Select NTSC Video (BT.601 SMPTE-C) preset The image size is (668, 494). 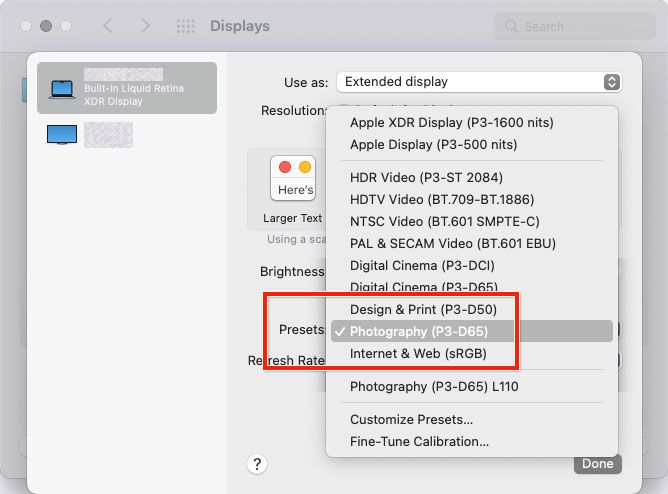(444, 222)
